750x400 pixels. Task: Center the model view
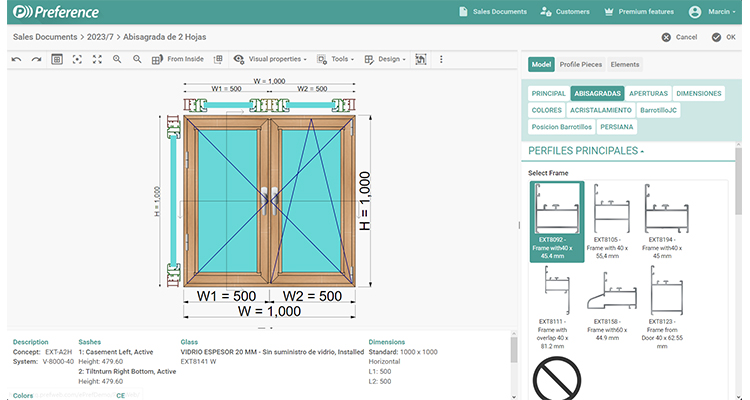pyautogui.click(x=77, y=59)
